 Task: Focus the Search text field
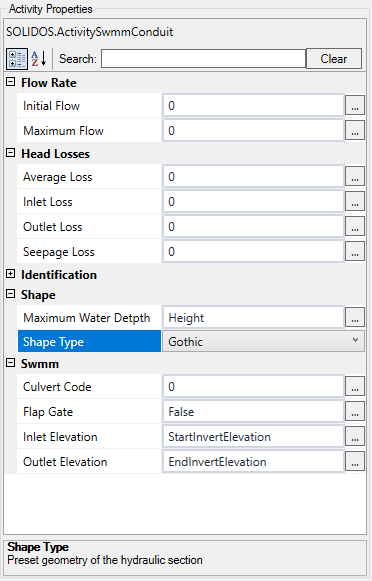pyautogui.click(x=203, y=59)
